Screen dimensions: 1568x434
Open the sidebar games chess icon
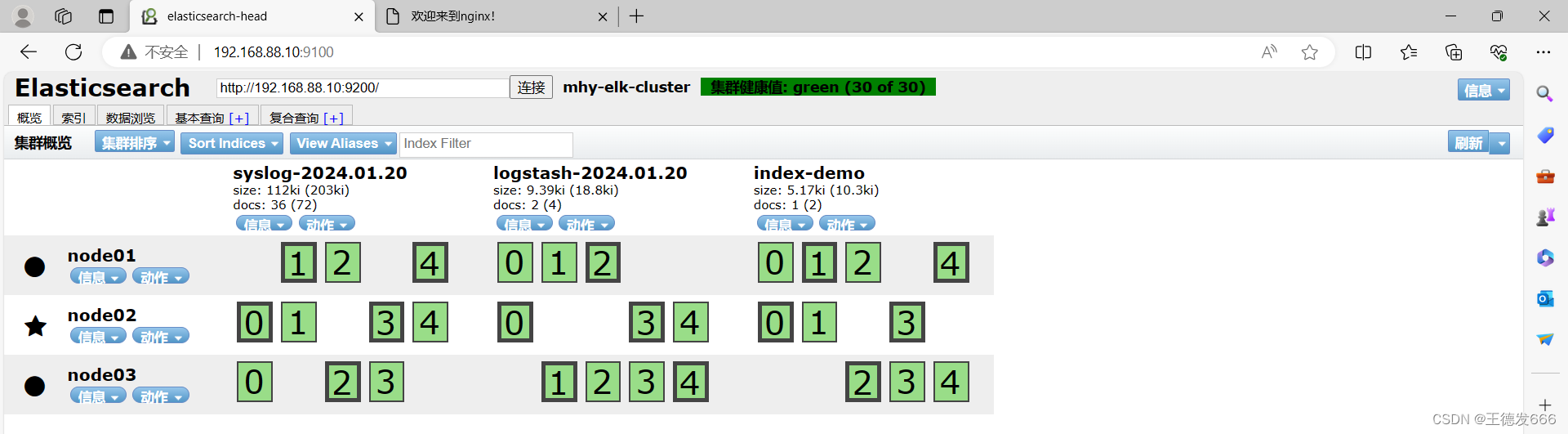(1545, 217)
